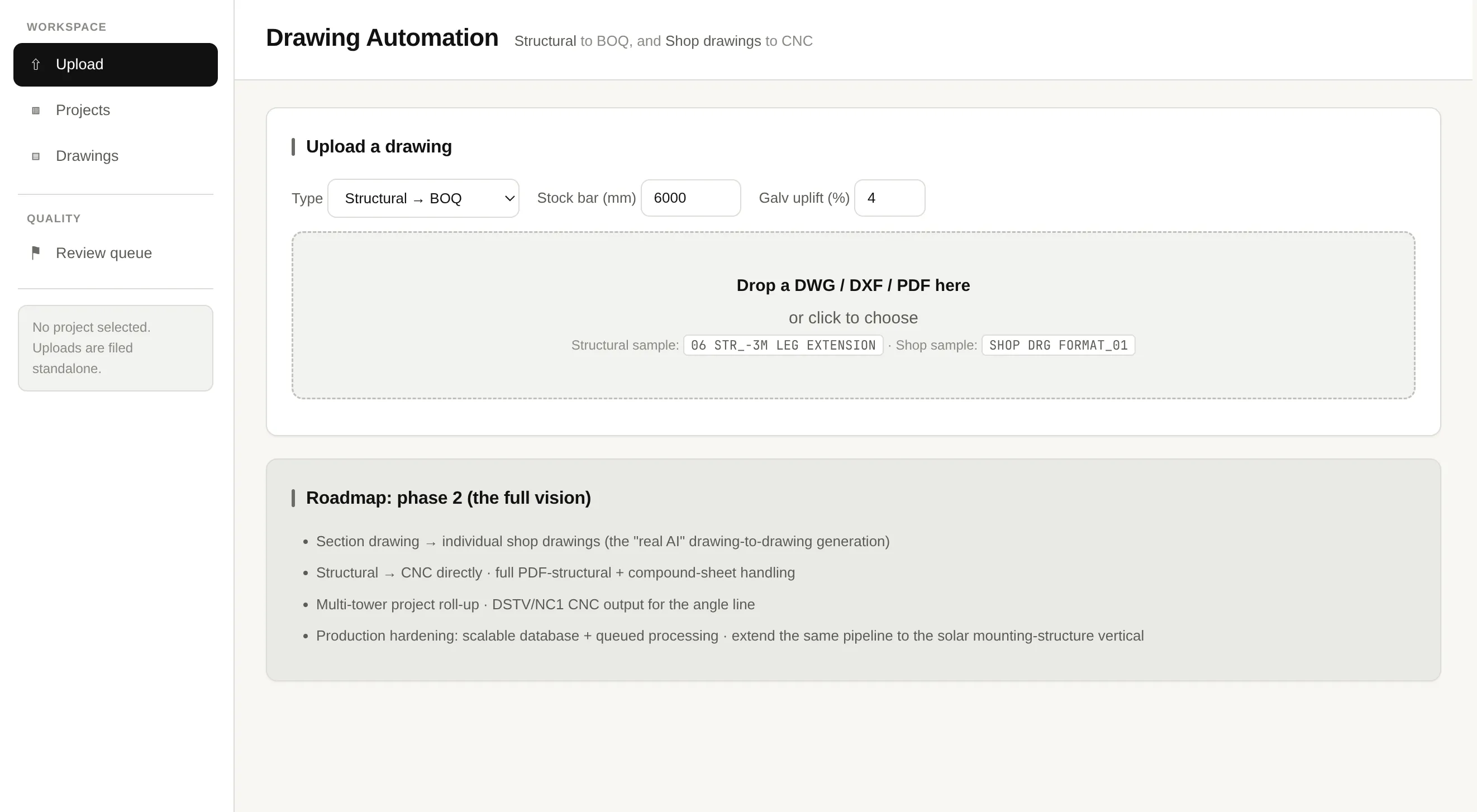Click the 'Upload a drawing' heading
Screen dimensions: 1477x812
tap(378, 147)
